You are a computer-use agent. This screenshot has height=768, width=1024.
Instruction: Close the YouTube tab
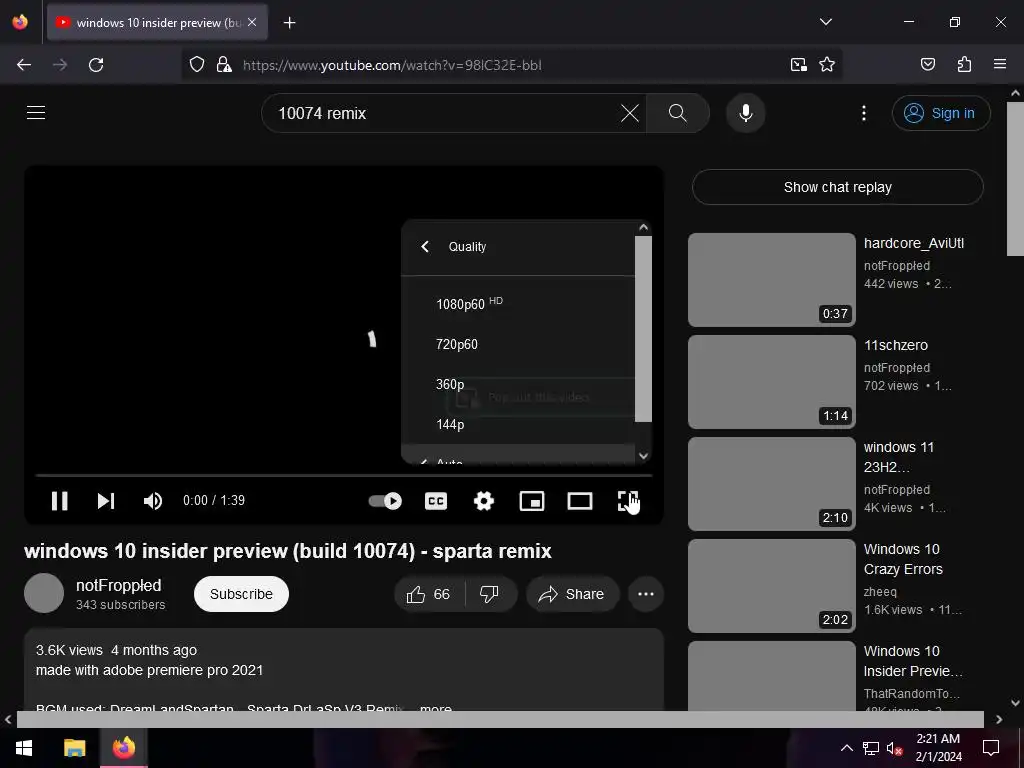(252, 22)
